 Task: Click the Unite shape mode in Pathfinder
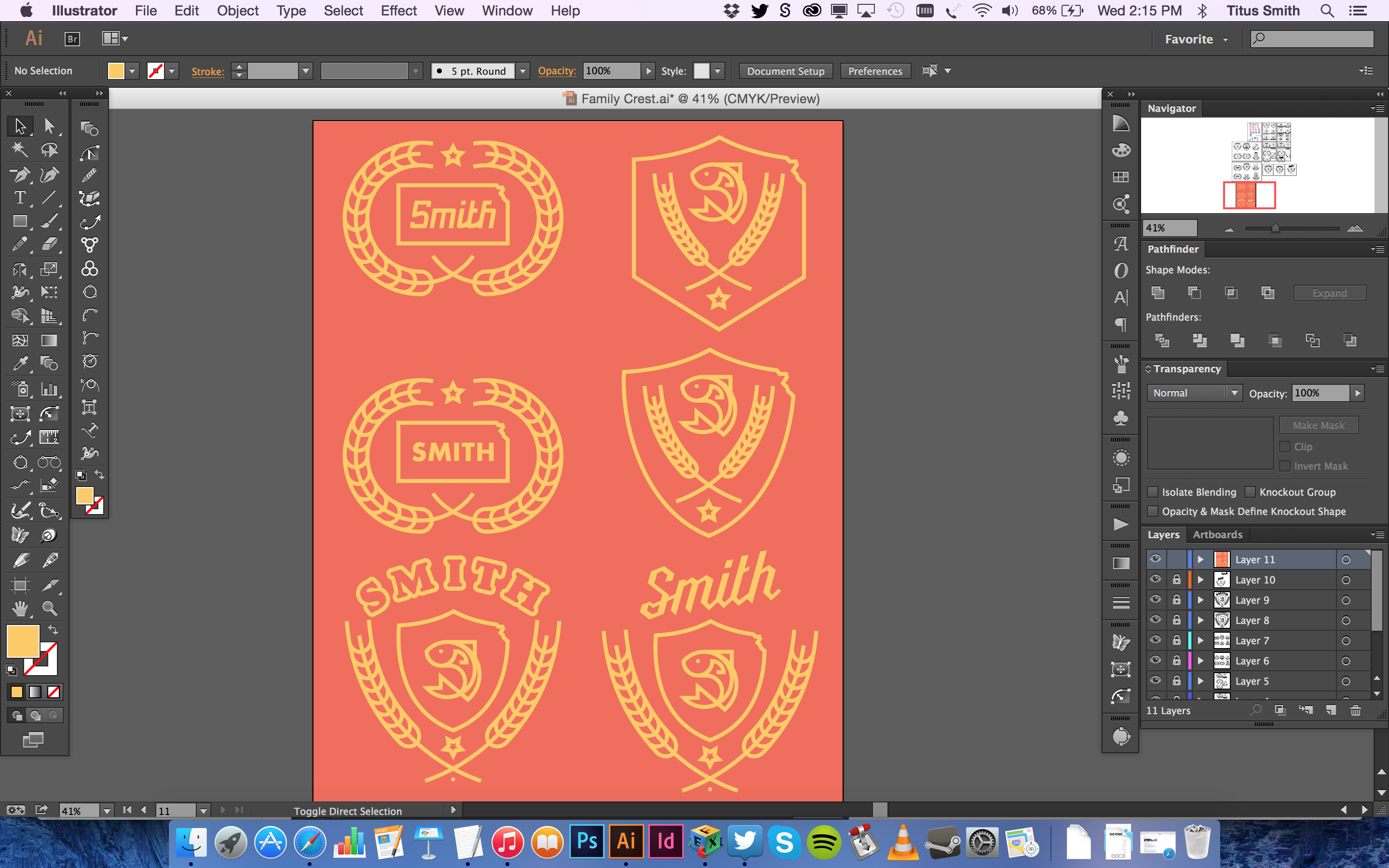click(x=1157, y=293)
